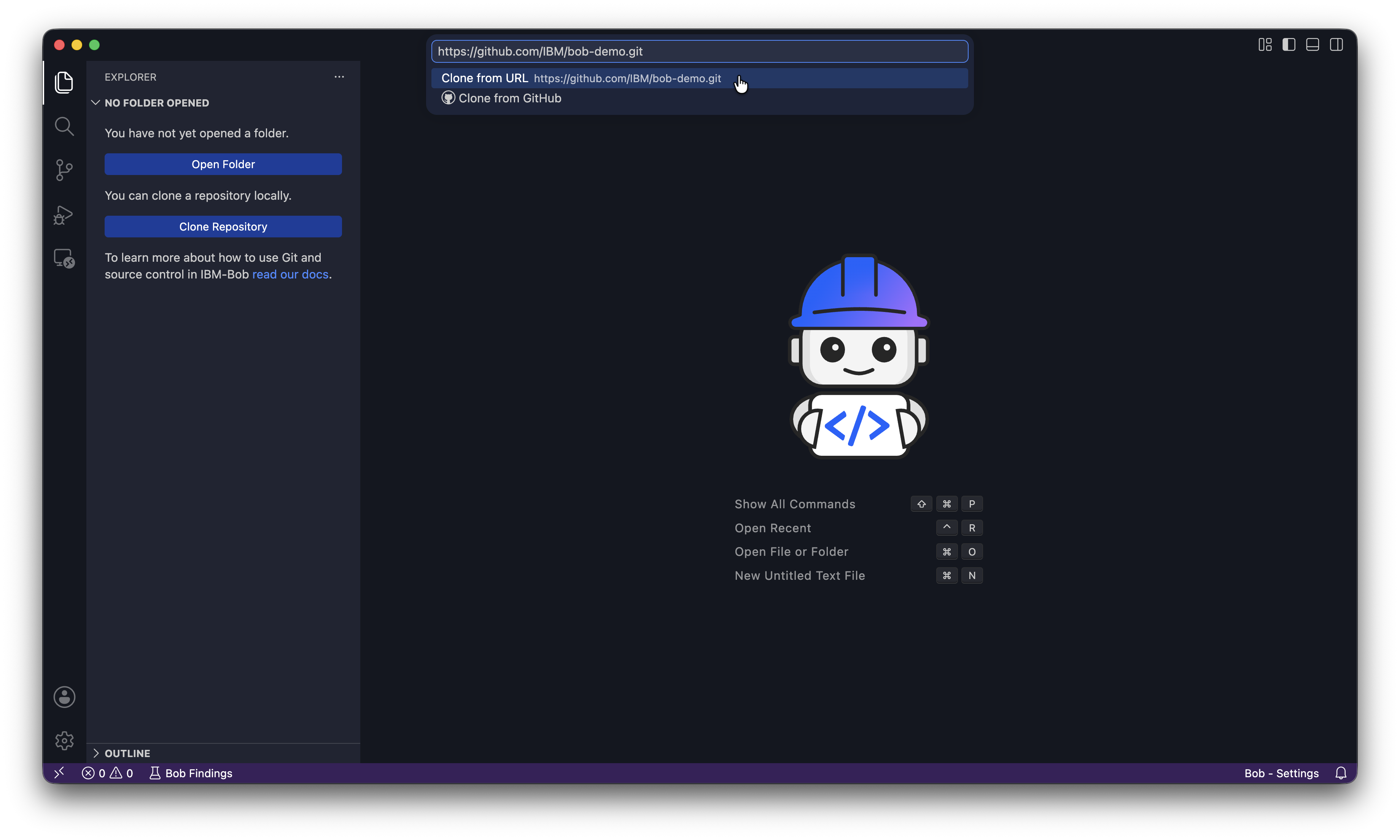Click the O key hint for Open File
Image resolution: width=1400 pixels, height=840 pixels.
[x=972, y=551]
